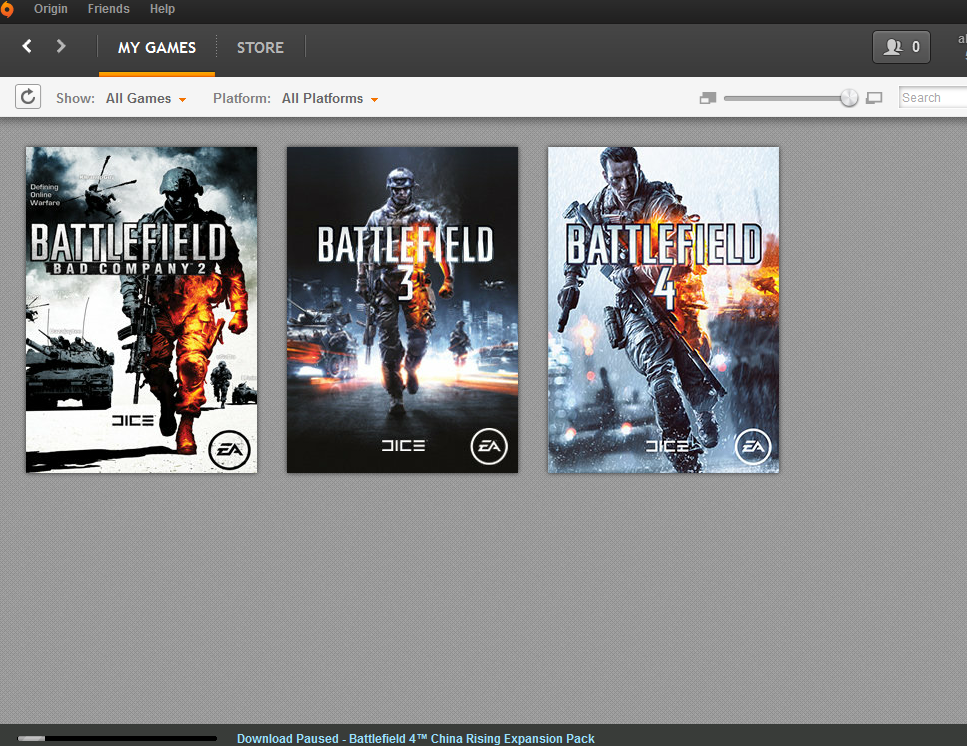
Task: Switch to the MY GAMES tab
Action: [157, 47]
